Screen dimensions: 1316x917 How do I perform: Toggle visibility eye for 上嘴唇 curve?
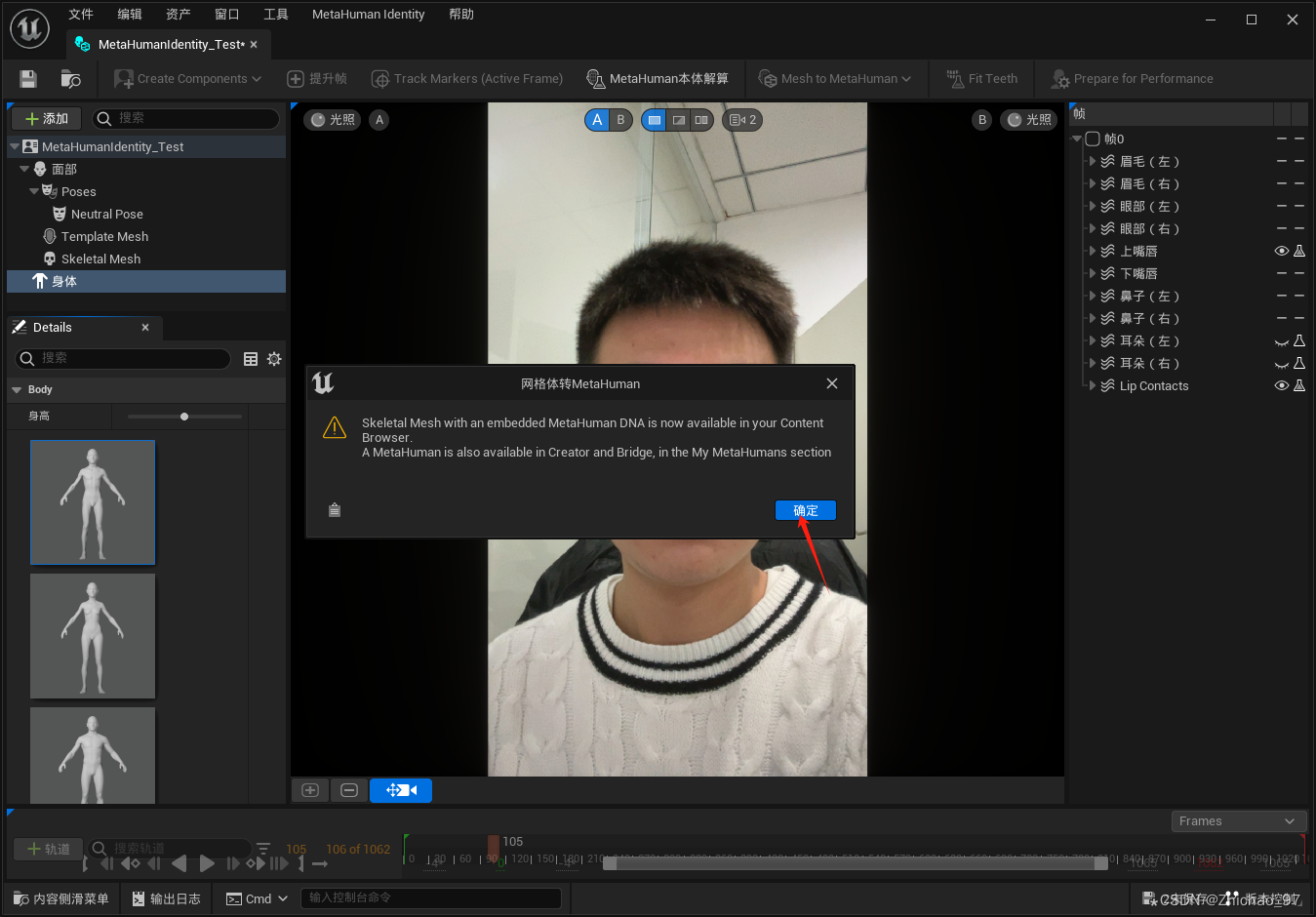(x=1282, y=251)
